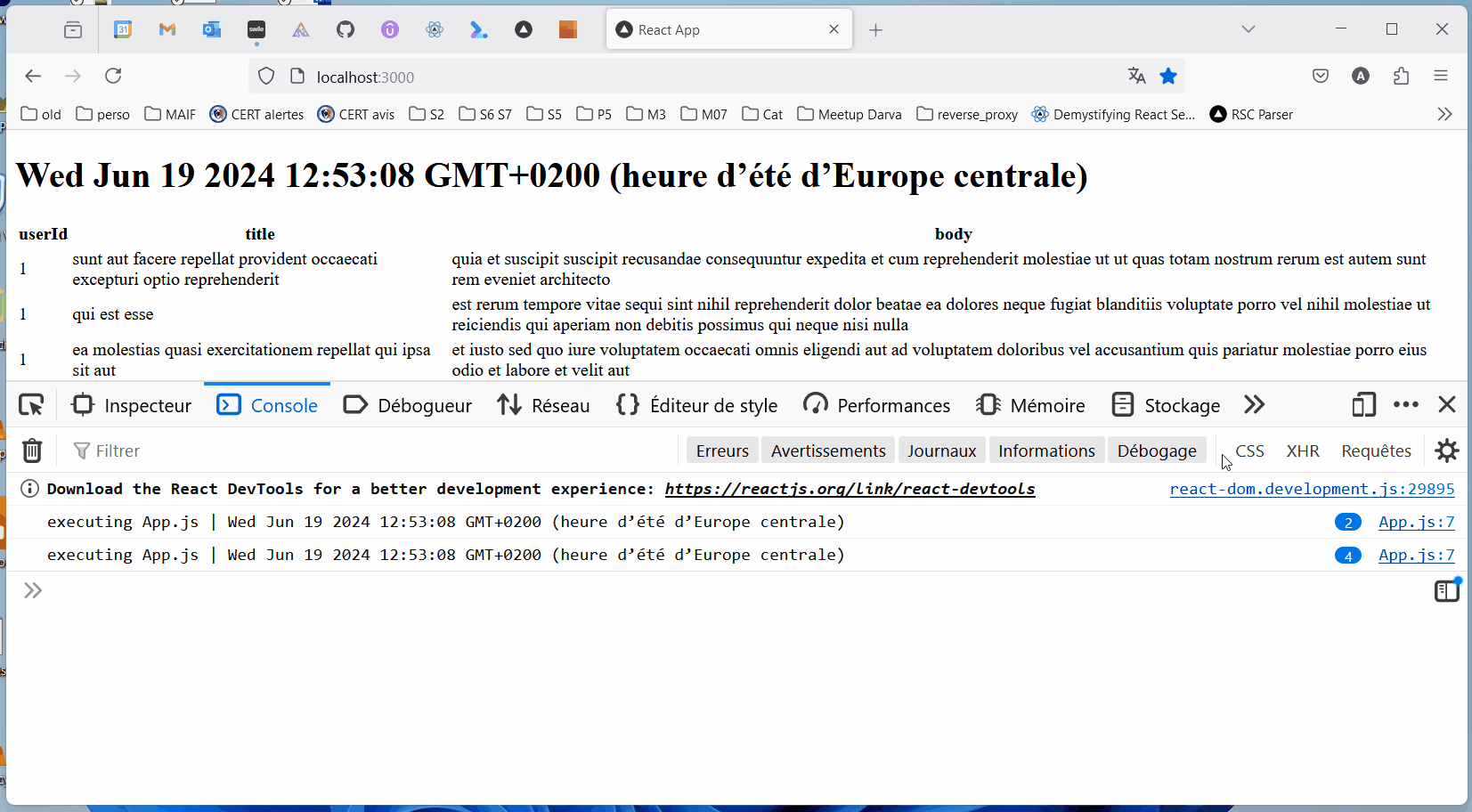Open the reverse_proxy bookmarks folder

[x=967, y=114]
